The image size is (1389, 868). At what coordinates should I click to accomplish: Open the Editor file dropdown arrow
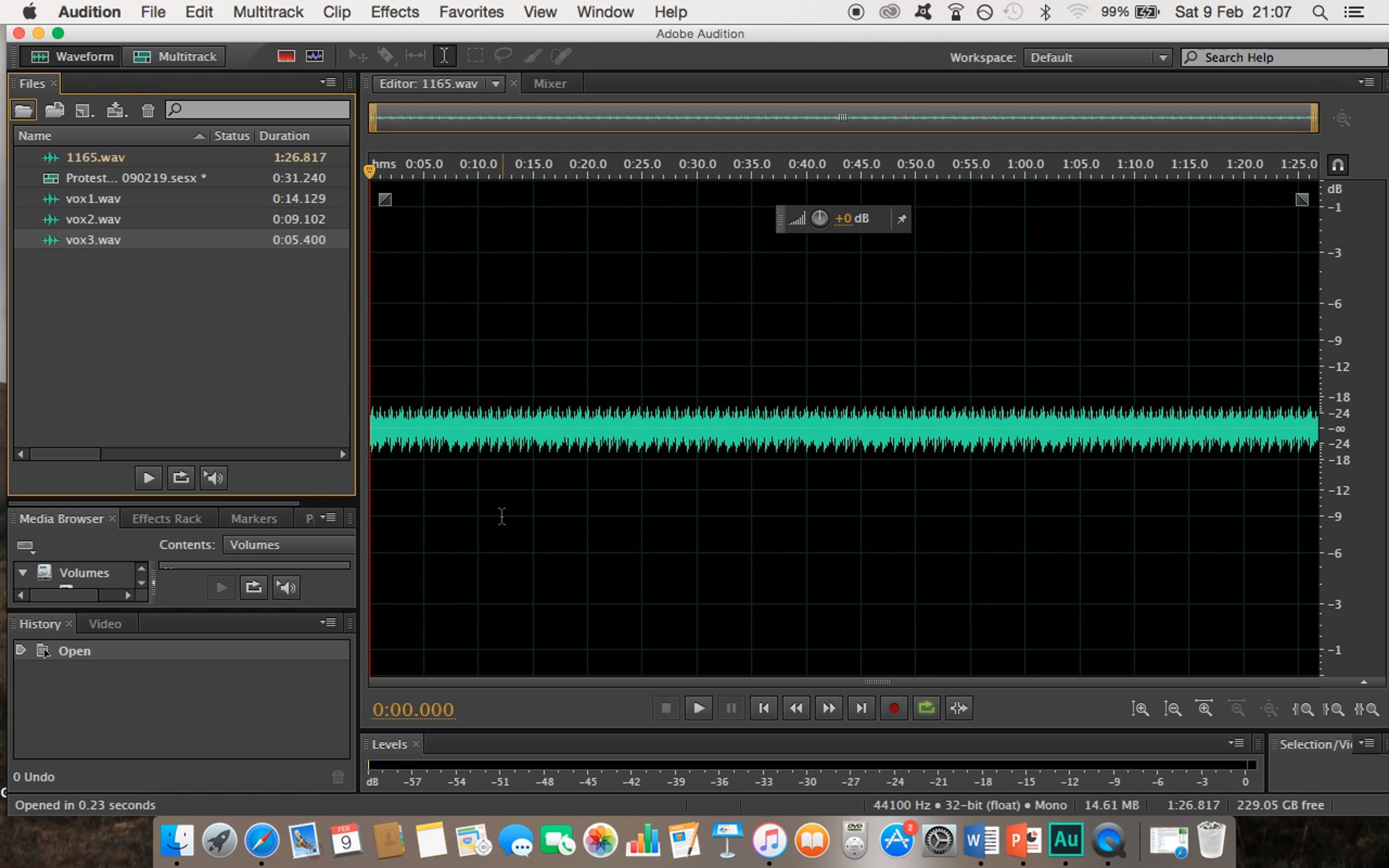point(496,83)
